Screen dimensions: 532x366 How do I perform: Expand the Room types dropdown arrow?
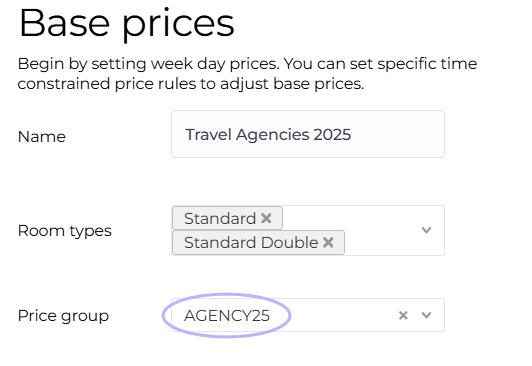click(x=426, y=230)
